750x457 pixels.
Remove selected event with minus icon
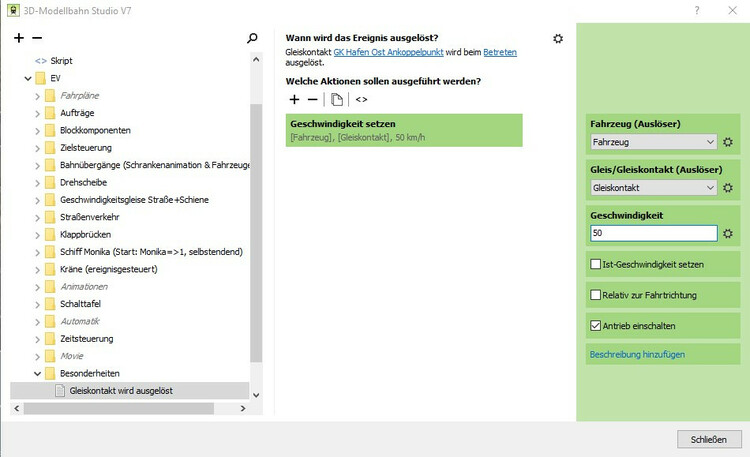tap(37, 38)
